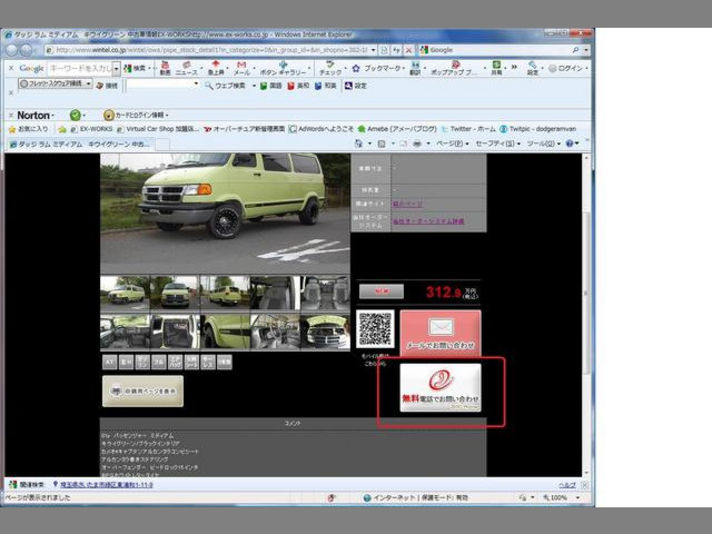Click the Norton green checkmark status icon
Screen dimensions: 712x534
[75, 115]
